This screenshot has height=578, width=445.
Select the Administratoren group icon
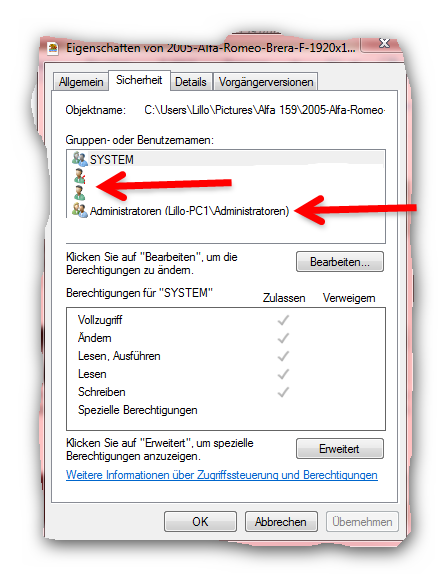(x=80, y=210)
